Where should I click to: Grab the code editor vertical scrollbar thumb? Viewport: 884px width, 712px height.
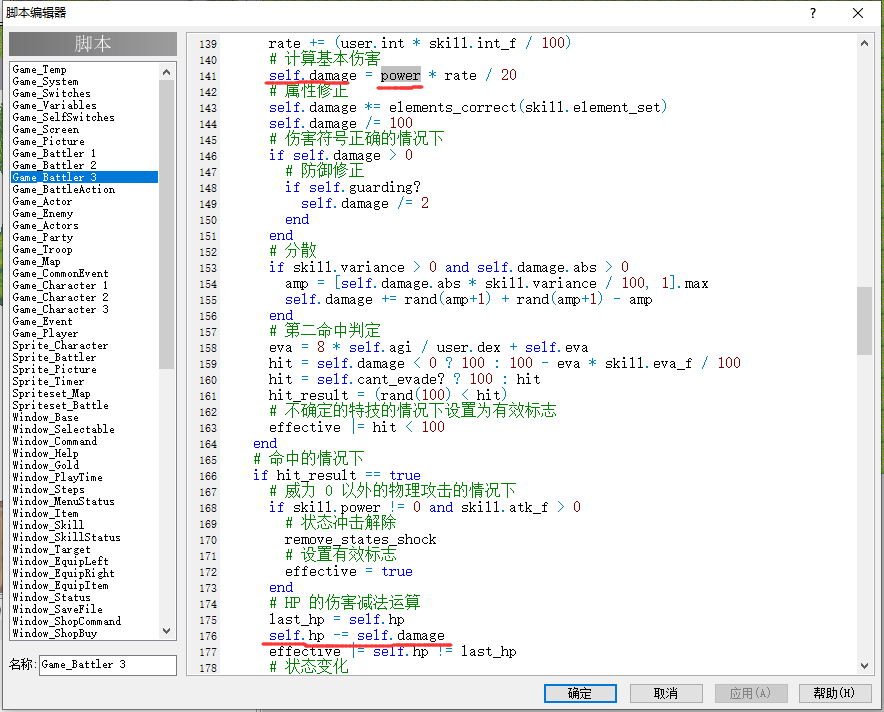[864, 321]
